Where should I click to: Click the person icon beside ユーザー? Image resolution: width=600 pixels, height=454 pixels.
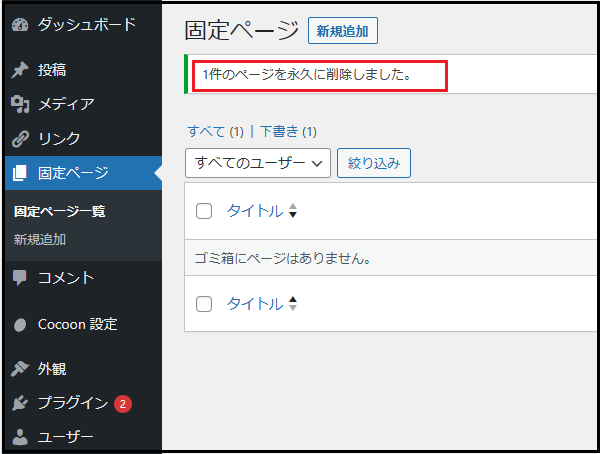coord(20,437)
